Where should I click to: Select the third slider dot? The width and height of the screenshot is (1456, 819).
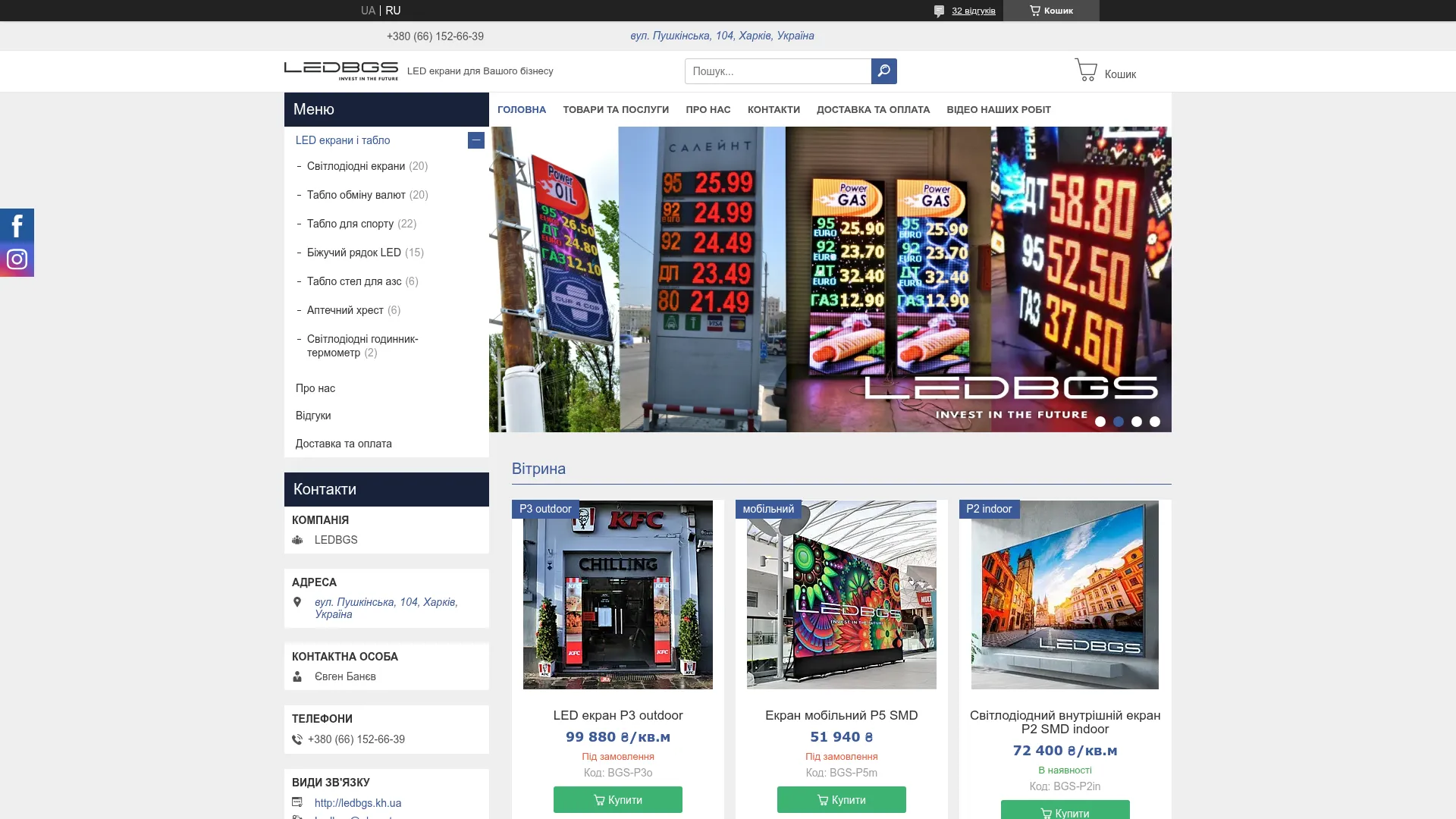pyautogui.click(x=1137, y=422)
